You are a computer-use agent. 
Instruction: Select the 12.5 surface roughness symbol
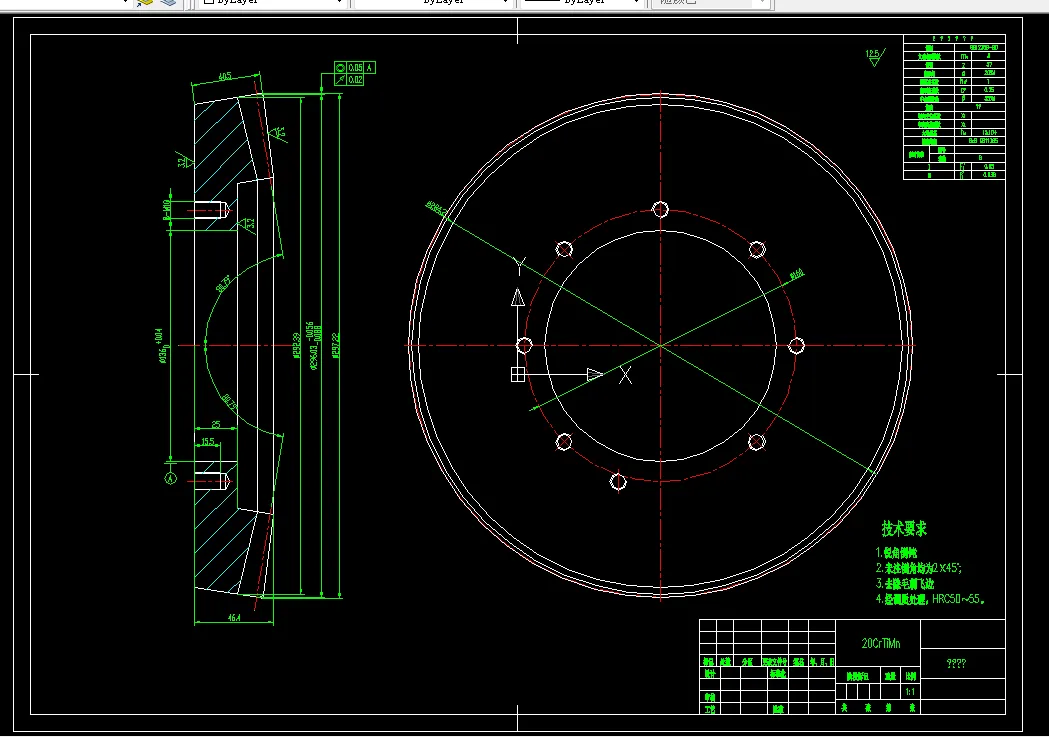874,57
